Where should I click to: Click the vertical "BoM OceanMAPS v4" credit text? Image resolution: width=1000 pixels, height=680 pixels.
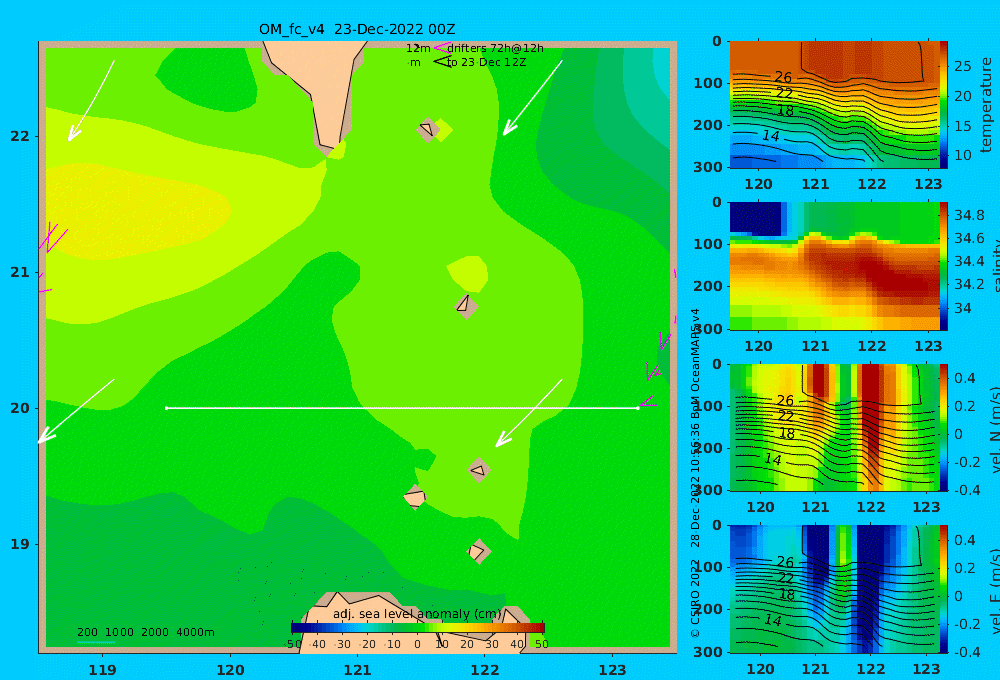tap(695, 362)
